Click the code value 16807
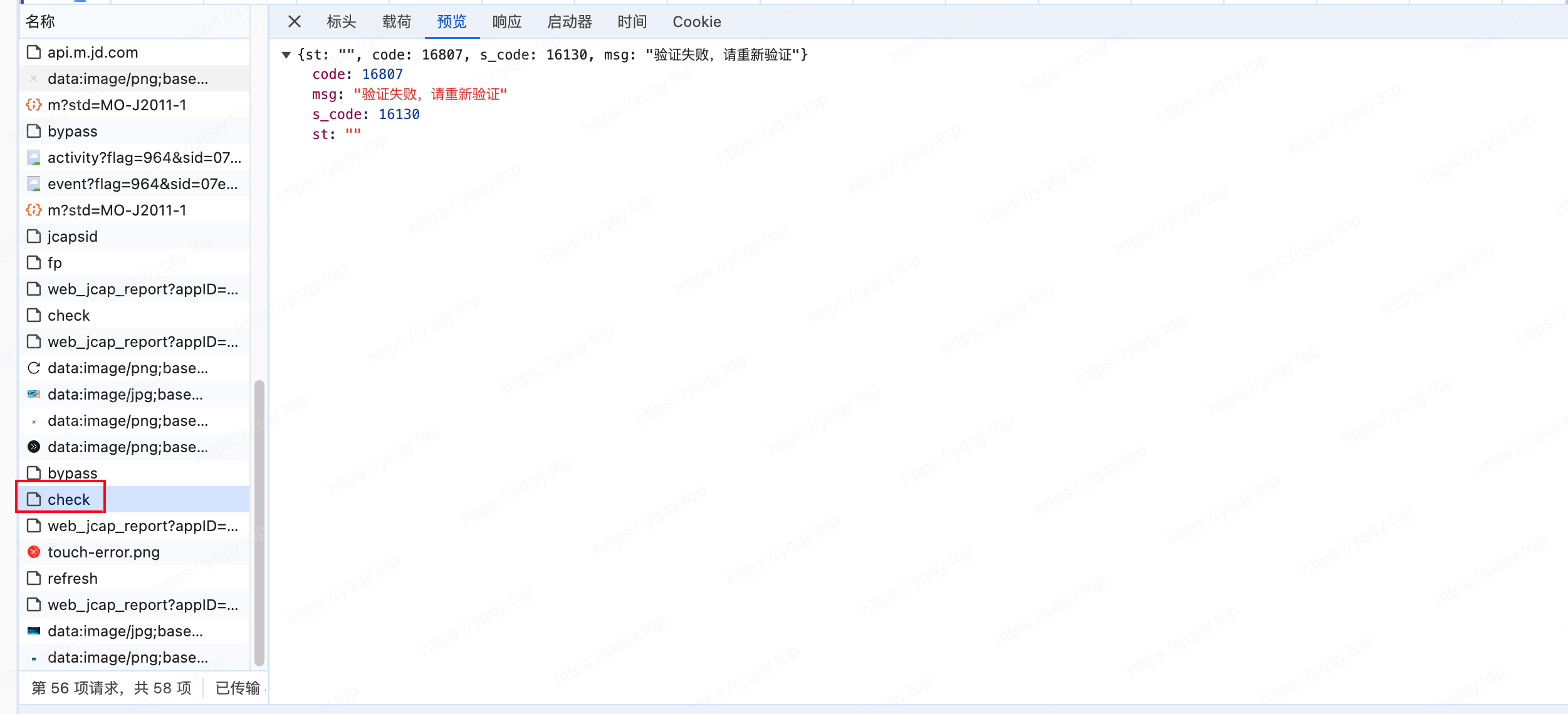Screen dimensions: 1568x714 [x=382, y=75]
